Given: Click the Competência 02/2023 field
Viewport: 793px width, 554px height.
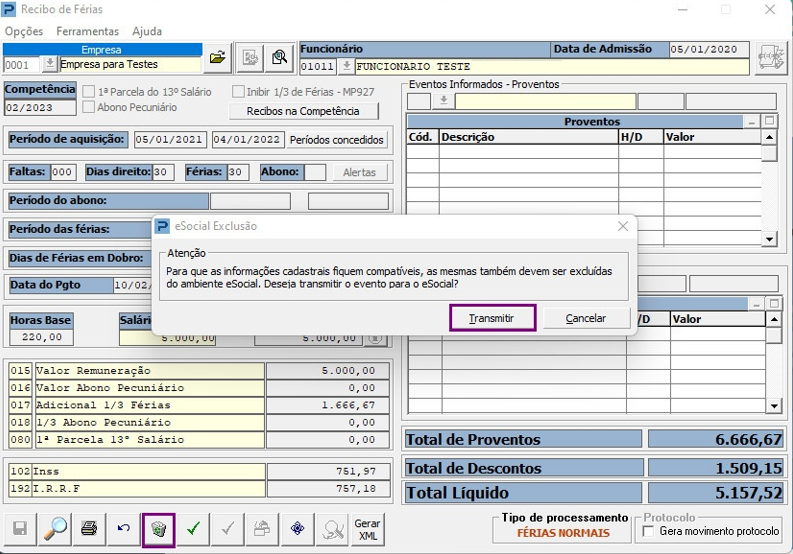Looking at the screenshot, I should (40, 108).
